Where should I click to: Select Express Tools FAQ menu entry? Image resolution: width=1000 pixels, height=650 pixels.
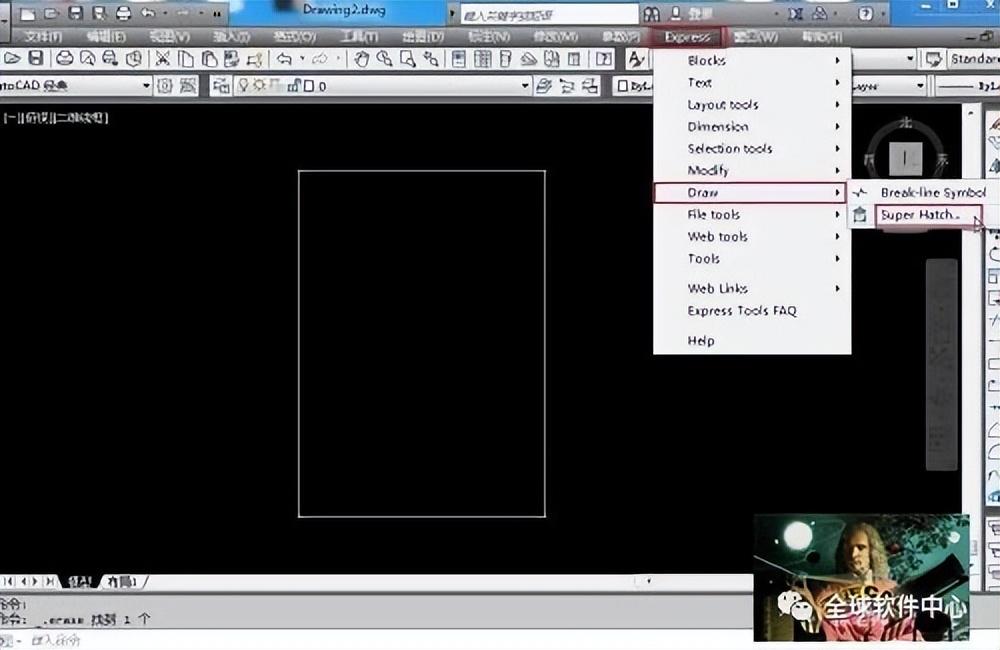pyautogui.click(x=752, y=311)
